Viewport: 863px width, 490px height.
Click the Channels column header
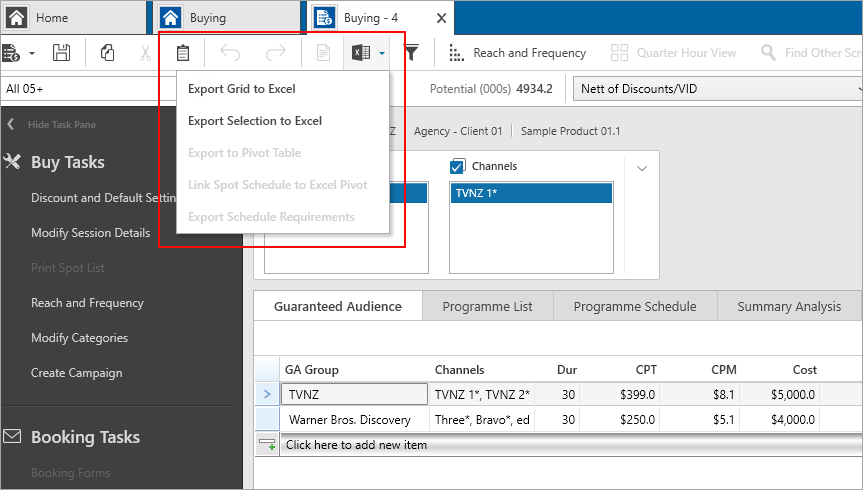point(460,370)
